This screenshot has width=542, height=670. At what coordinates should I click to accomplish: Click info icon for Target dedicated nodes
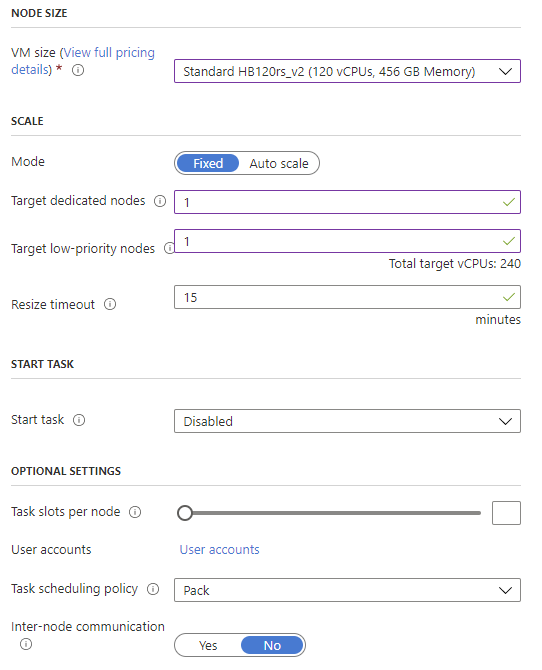pyautogui.click(x=160, y=201)
